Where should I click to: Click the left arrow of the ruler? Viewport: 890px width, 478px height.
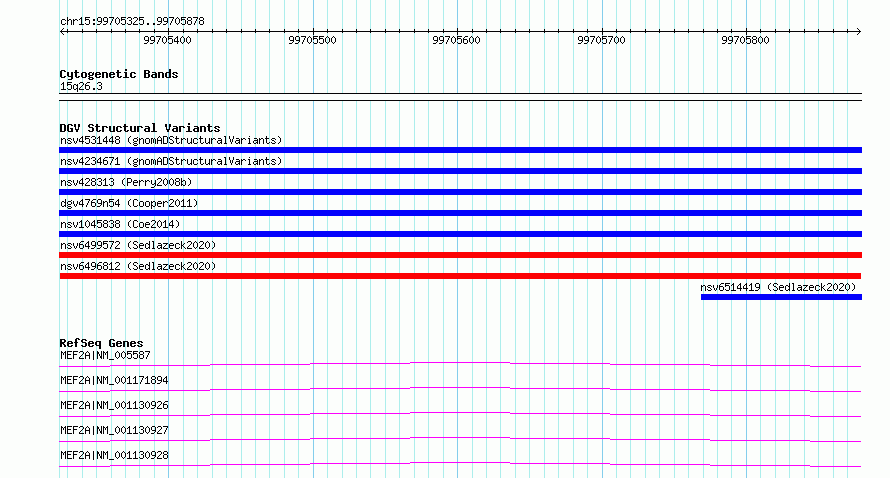[x=63, y=32]
